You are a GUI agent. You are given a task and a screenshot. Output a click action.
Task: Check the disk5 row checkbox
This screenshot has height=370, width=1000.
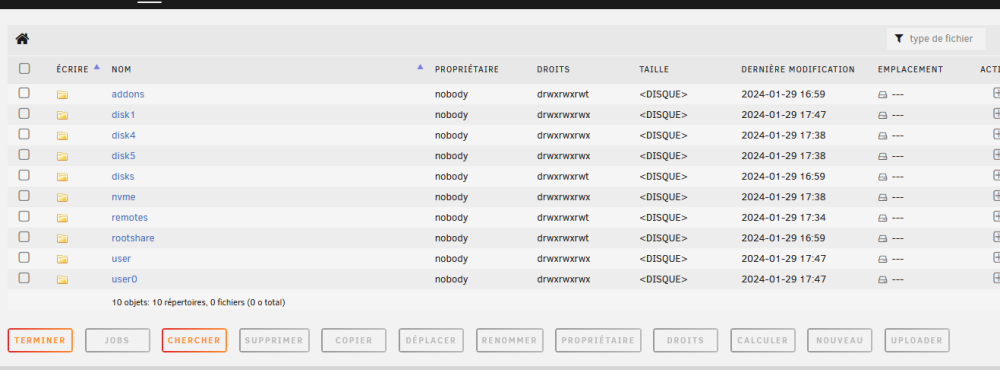coord(24,154)
